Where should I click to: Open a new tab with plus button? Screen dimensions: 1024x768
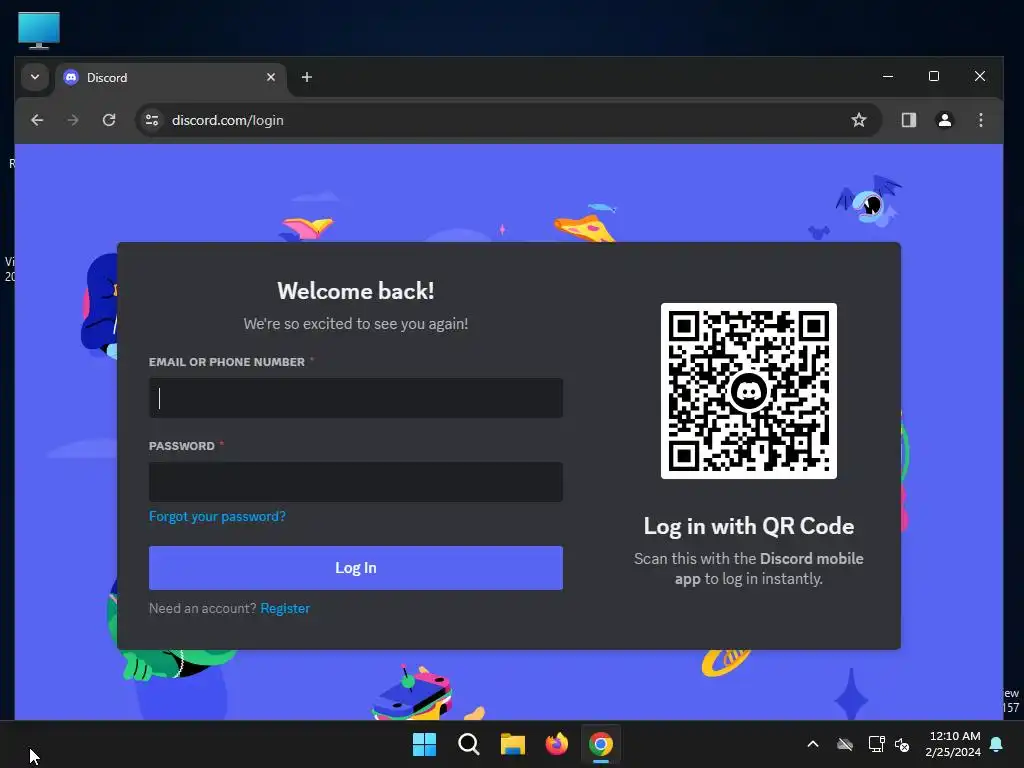click(x=306, y=77)
